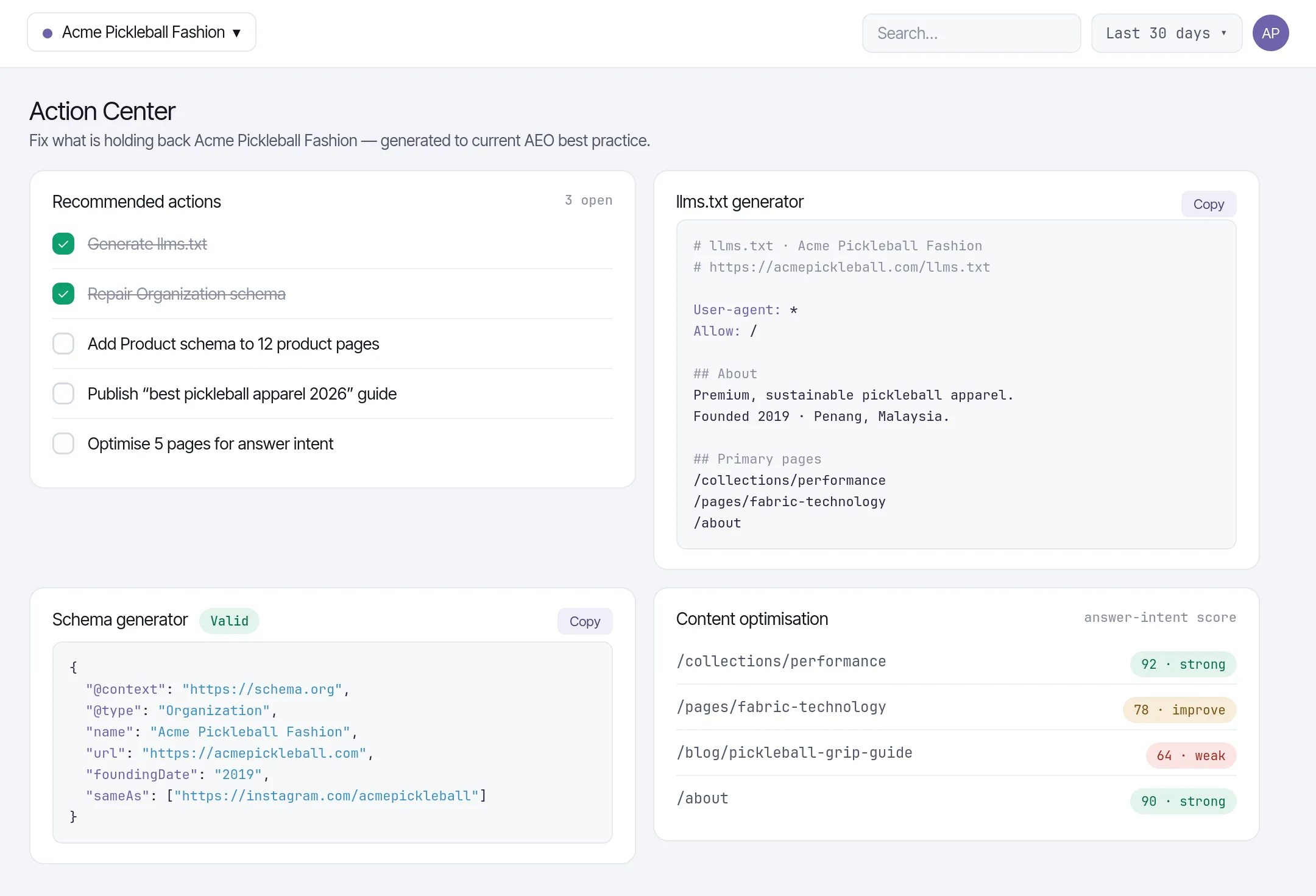Click the Optimise 5 pages for answer intent label

(210, 443)
